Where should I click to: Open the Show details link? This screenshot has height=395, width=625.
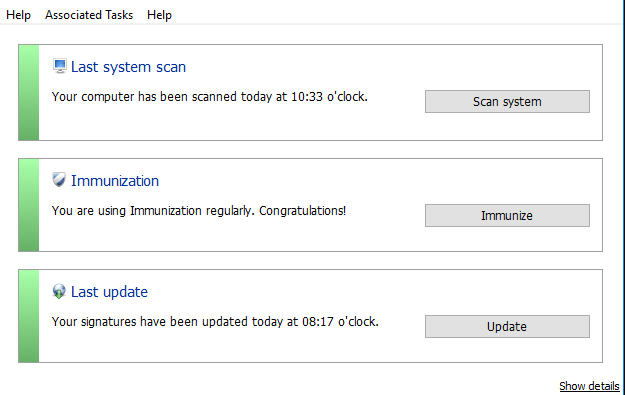click(589, 386)
